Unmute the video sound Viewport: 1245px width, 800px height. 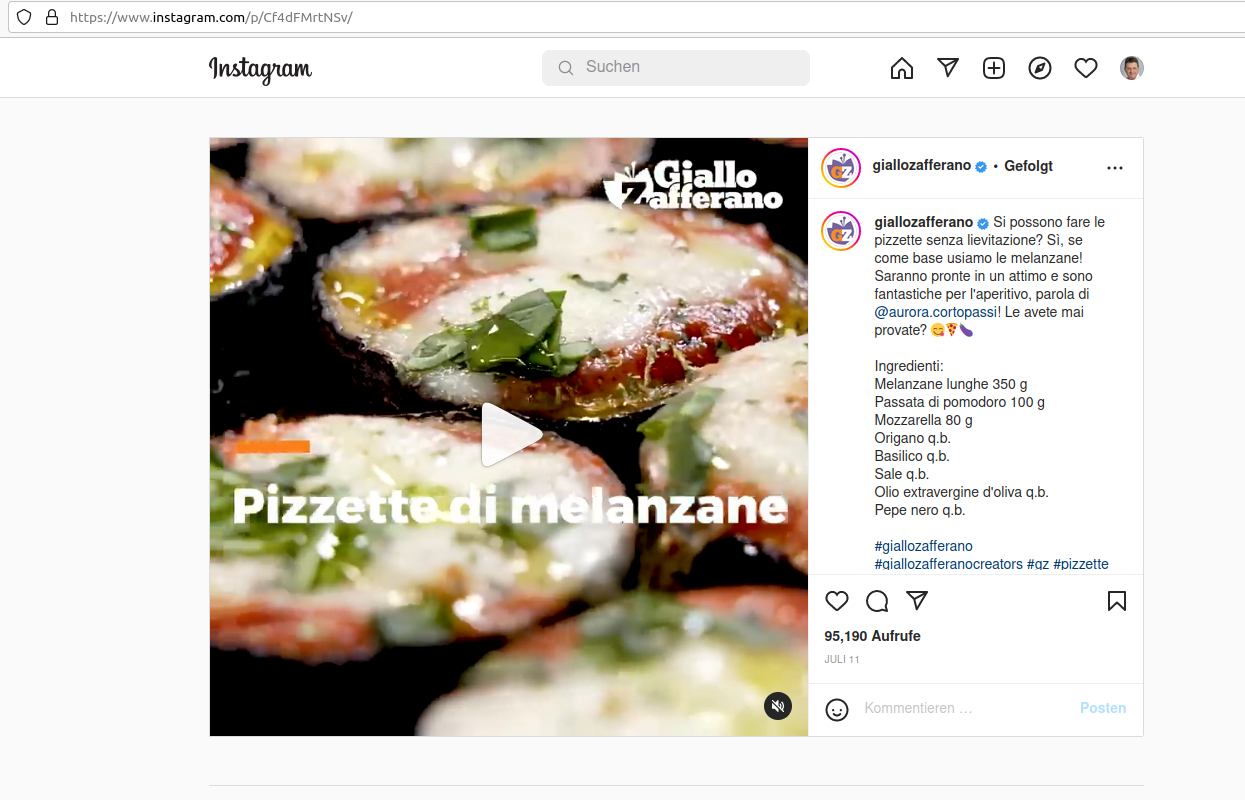coord(778,706)
